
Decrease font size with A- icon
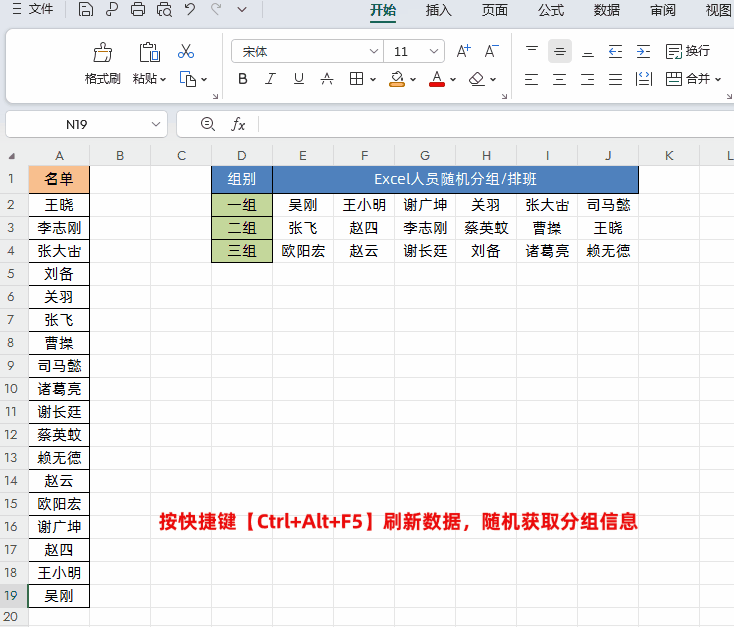click(x=492, y=51)
